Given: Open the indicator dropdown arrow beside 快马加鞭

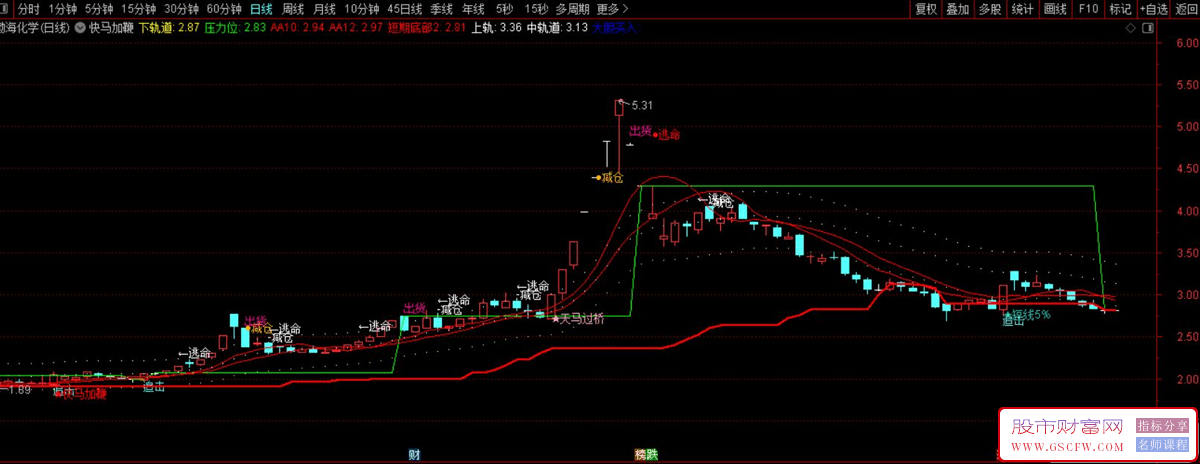Looking at the screenshot, I should tap(80, 28).
